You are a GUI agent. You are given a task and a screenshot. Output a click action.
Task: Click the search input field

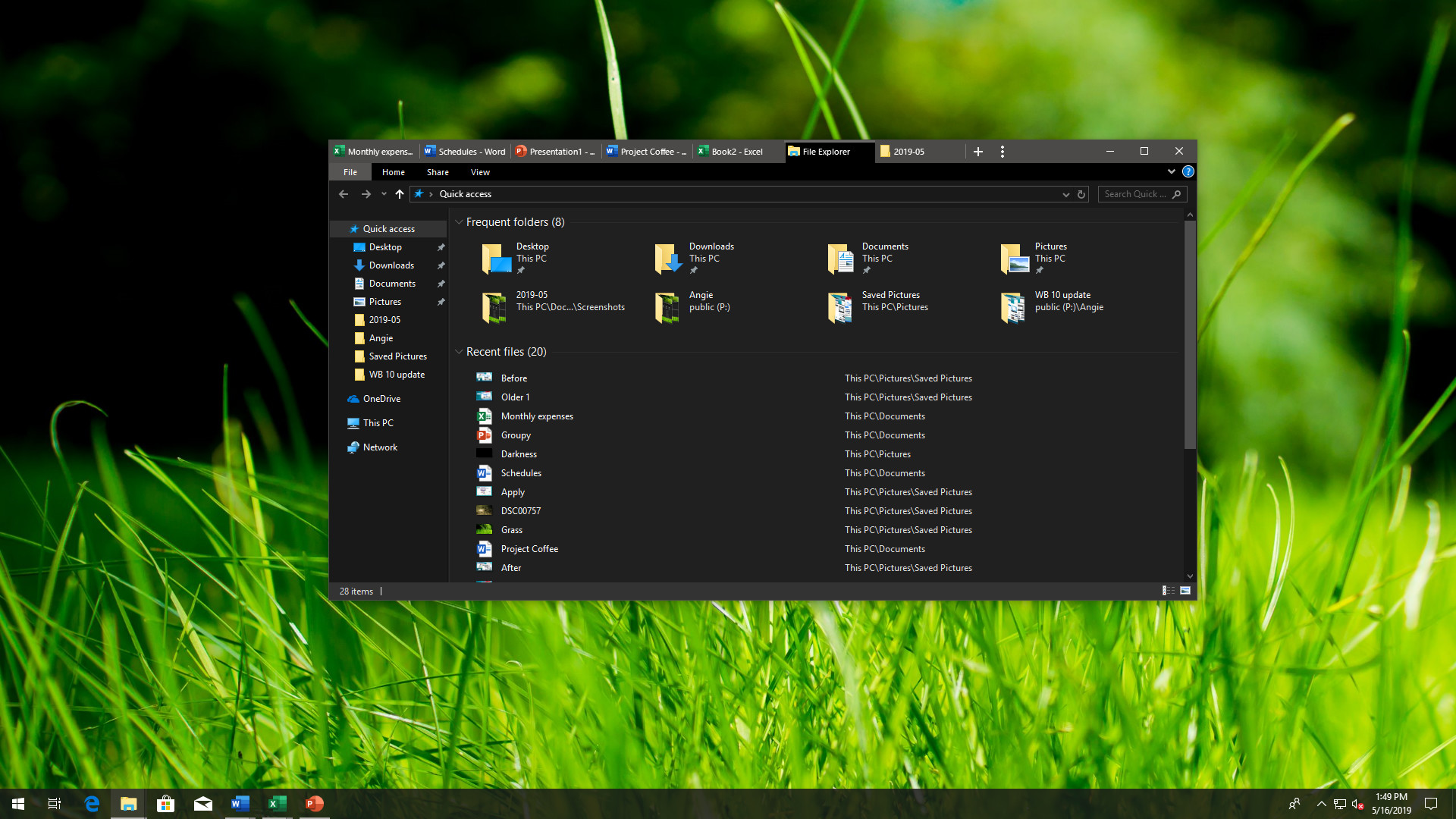tap(1140, 194)
